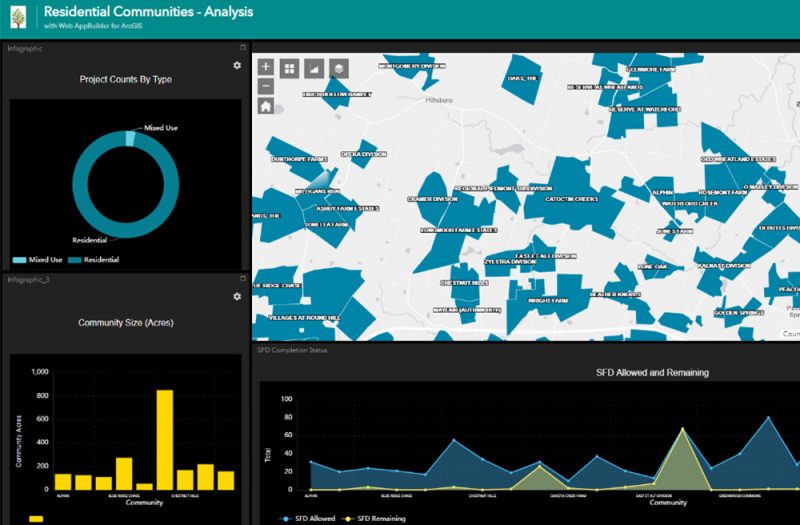The width and height of the screenshot is (800, 525).
Task: Click the MONTGOMERY DIVISION label
Action: (x=412, y=66)
